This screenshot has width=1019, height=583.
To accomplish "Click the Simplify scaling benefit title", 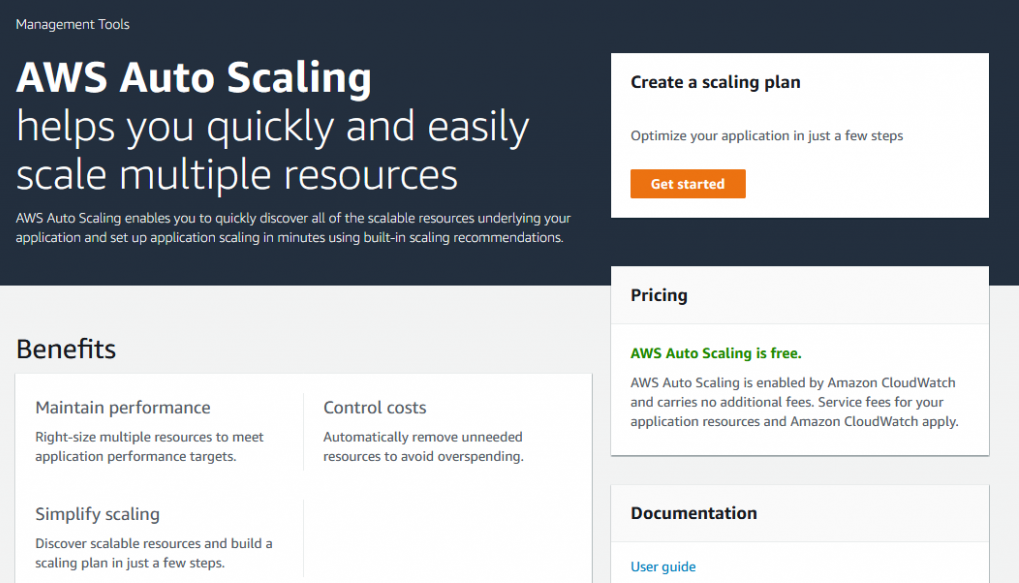I will [x=97, y=514].
